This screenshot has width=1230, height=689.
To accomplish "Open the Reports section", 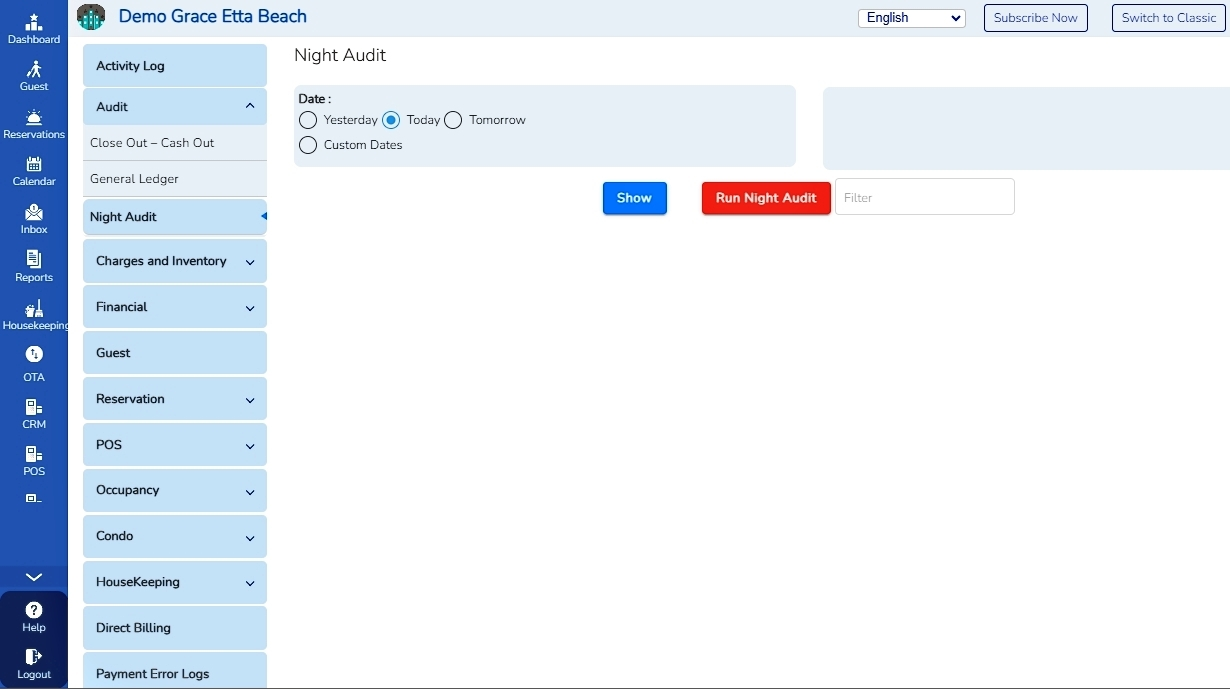I will point(34,267).
